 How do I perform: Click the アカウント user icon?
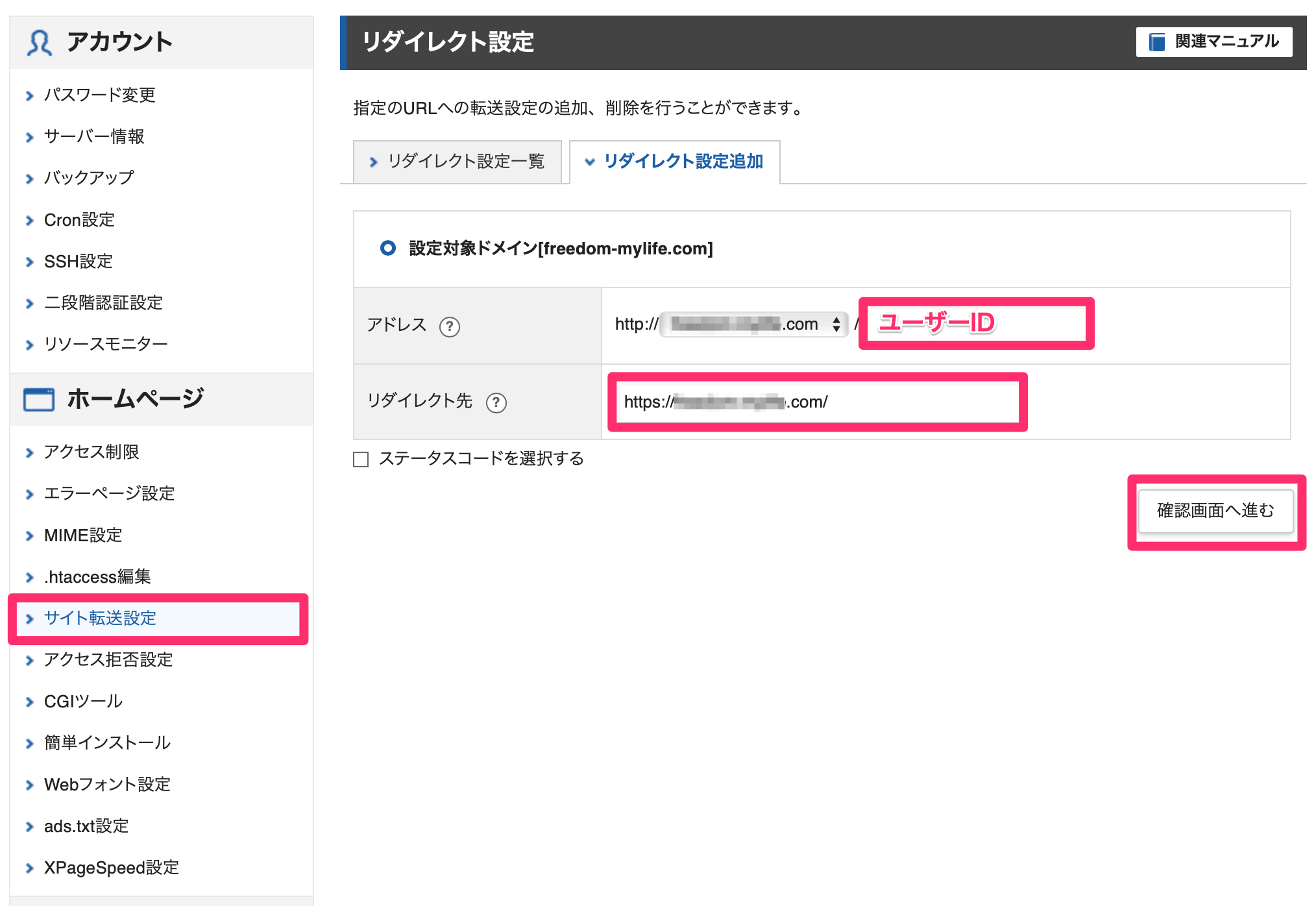pyautogui.click(x=39, y=43)
